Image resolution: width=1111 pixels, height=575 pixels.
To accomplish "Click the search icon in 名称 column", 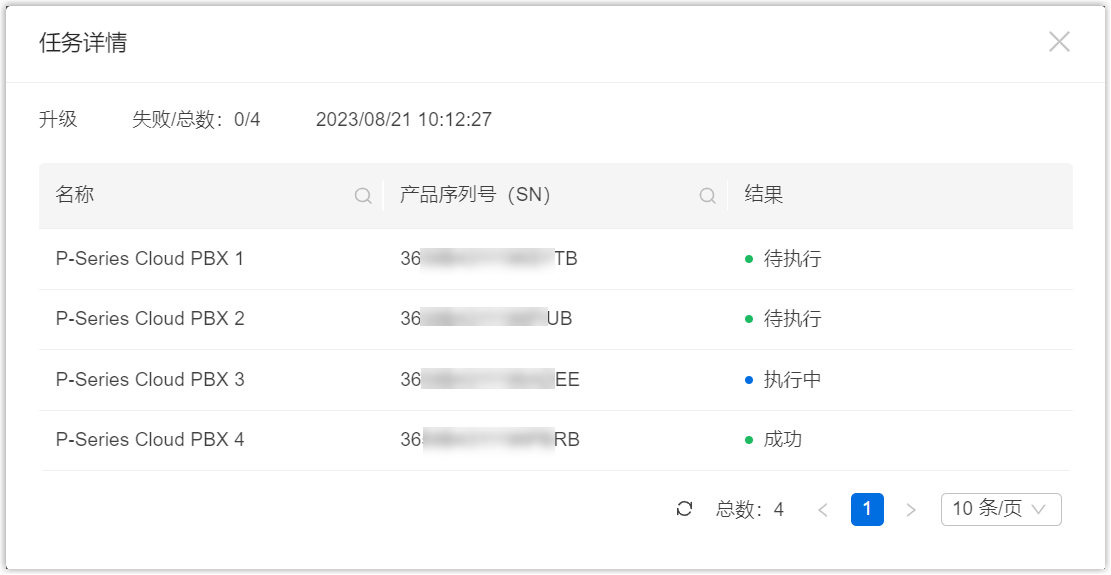I will tap(363, 196).
